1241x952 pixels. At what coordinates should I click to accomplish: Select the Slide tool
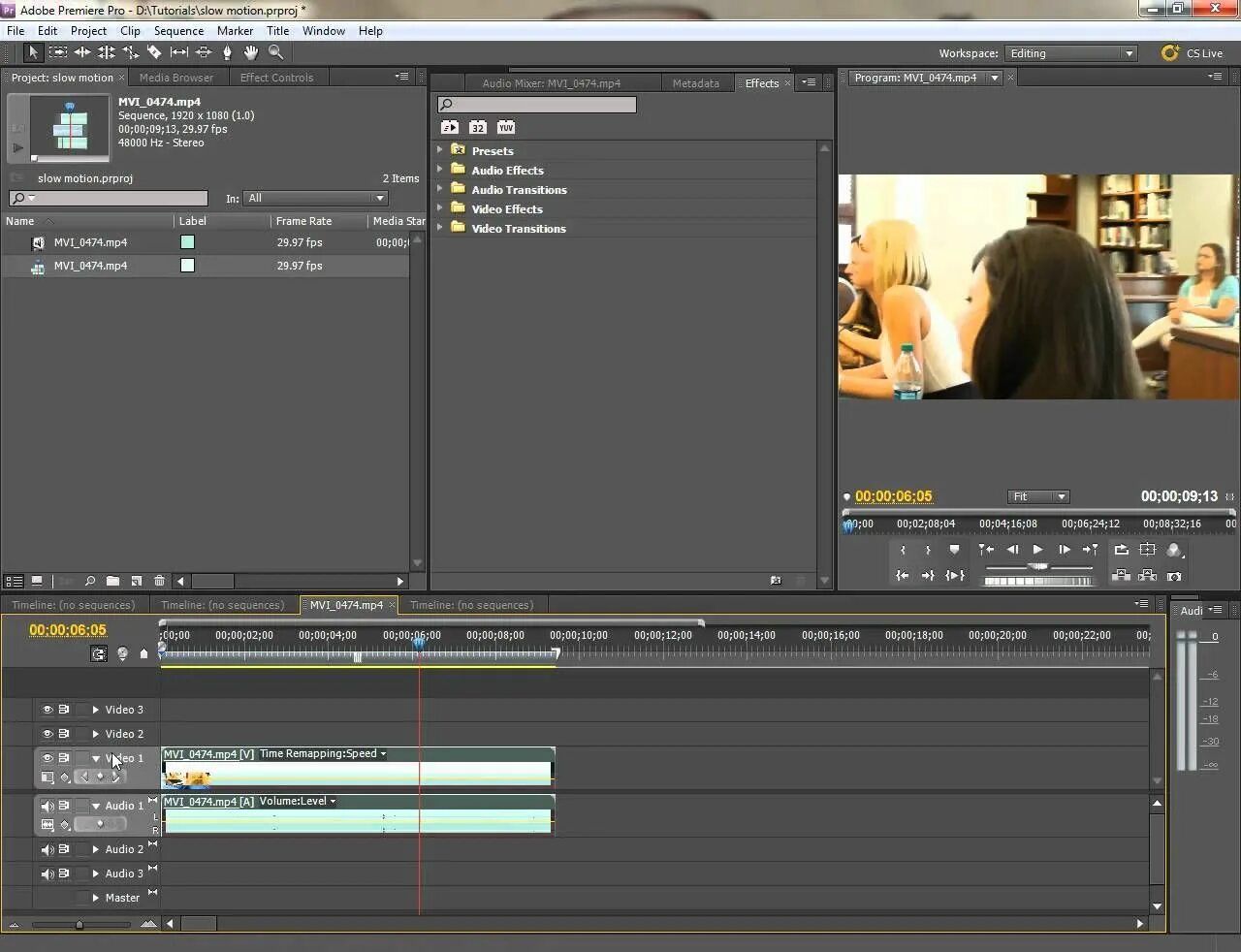pos(204,52)
